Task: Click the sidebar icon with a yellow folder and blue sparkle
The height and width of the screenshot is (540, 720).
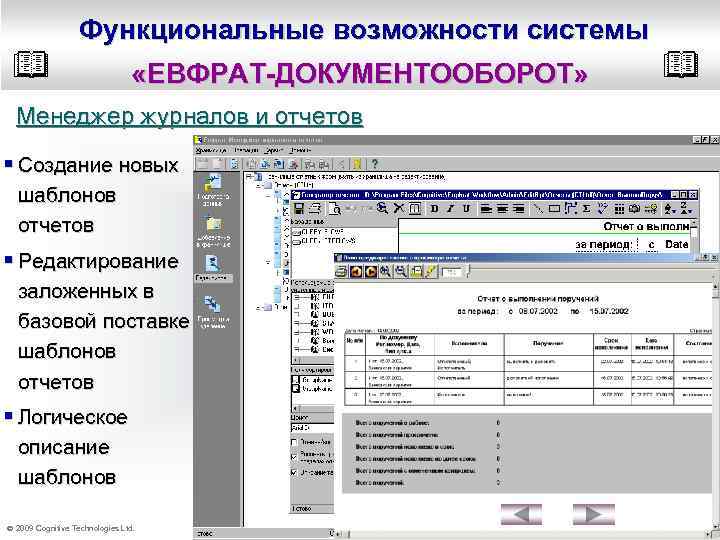Action: (x=214, y=224)
